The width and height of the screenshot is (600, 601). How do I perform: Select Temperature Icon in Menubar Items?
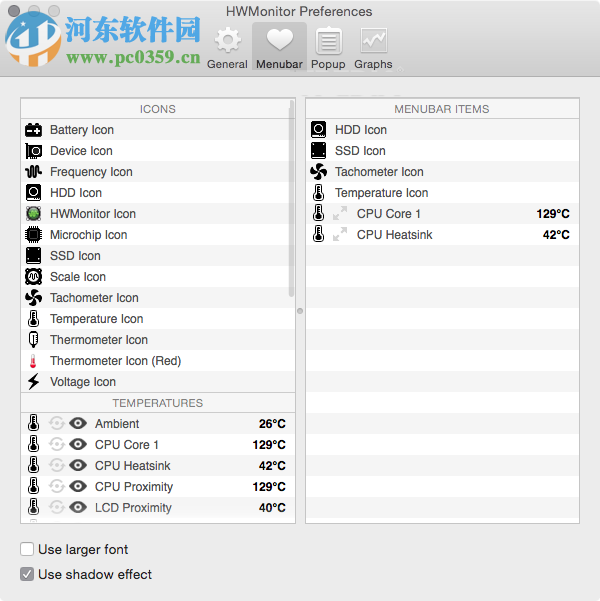pyautogui.click(x=442, y=193)
